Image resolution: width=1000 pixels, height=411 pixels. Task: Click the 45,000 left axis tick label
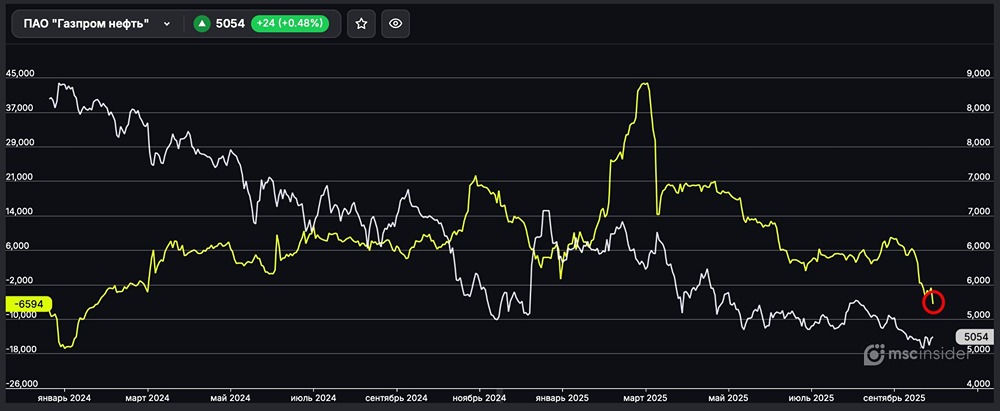(x=21, y=74)
